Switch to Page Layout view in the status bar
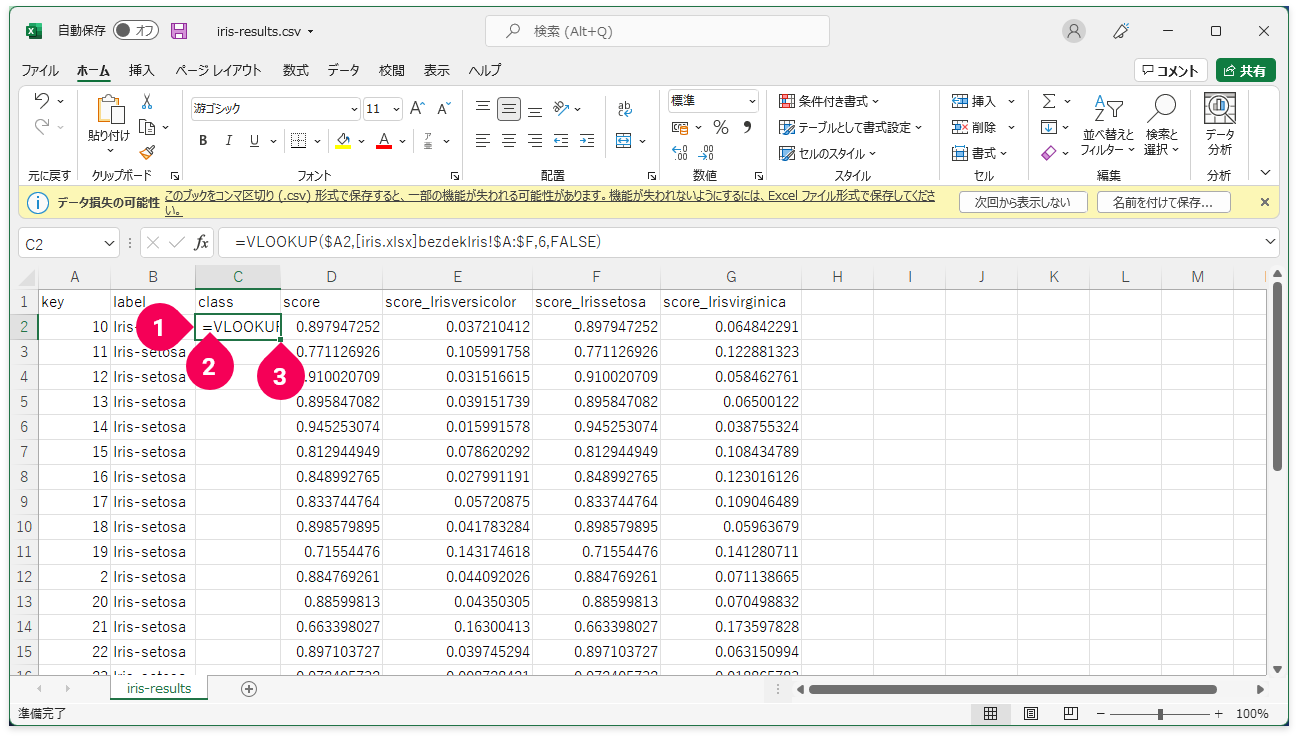The width and height of the screenshot is (1298, 738). pos(1030,714)
